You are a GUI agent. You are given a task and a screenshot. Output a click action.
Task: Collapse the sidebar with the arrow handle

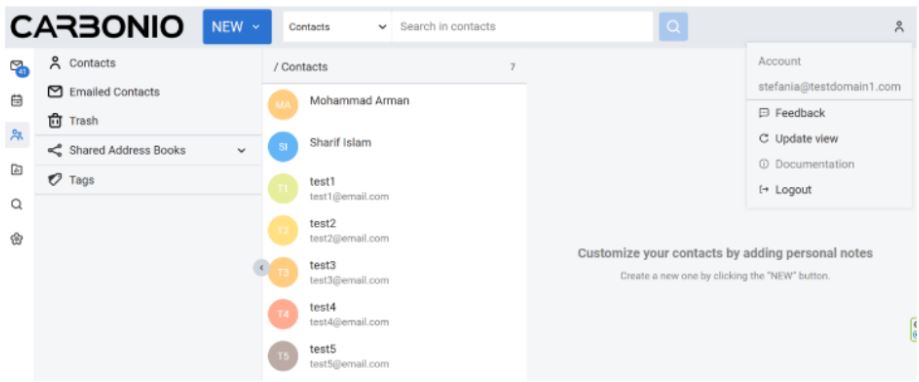point(261,268)
